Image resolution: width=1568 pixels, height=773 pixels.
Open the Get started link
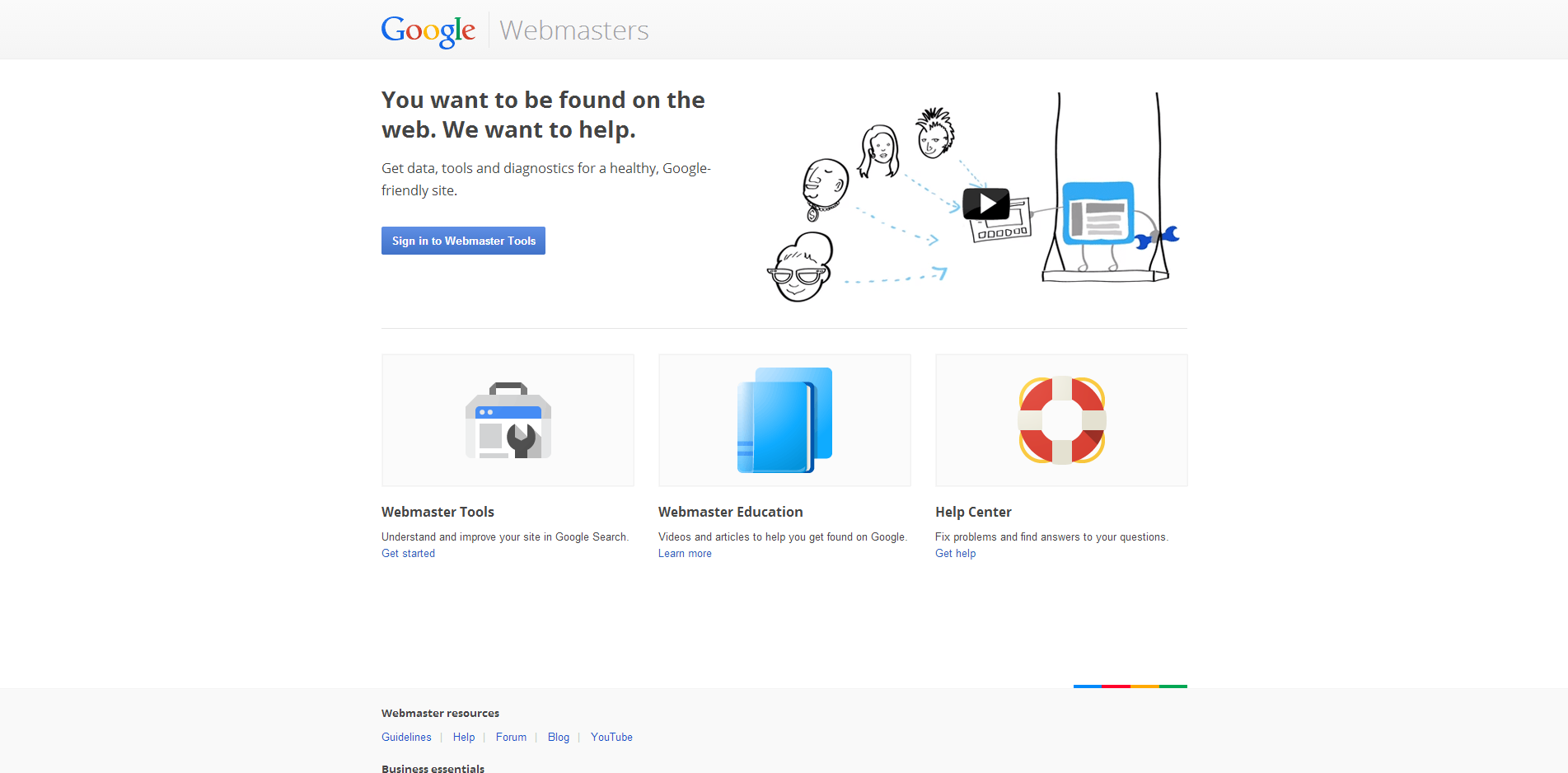(x=408, y=554)
